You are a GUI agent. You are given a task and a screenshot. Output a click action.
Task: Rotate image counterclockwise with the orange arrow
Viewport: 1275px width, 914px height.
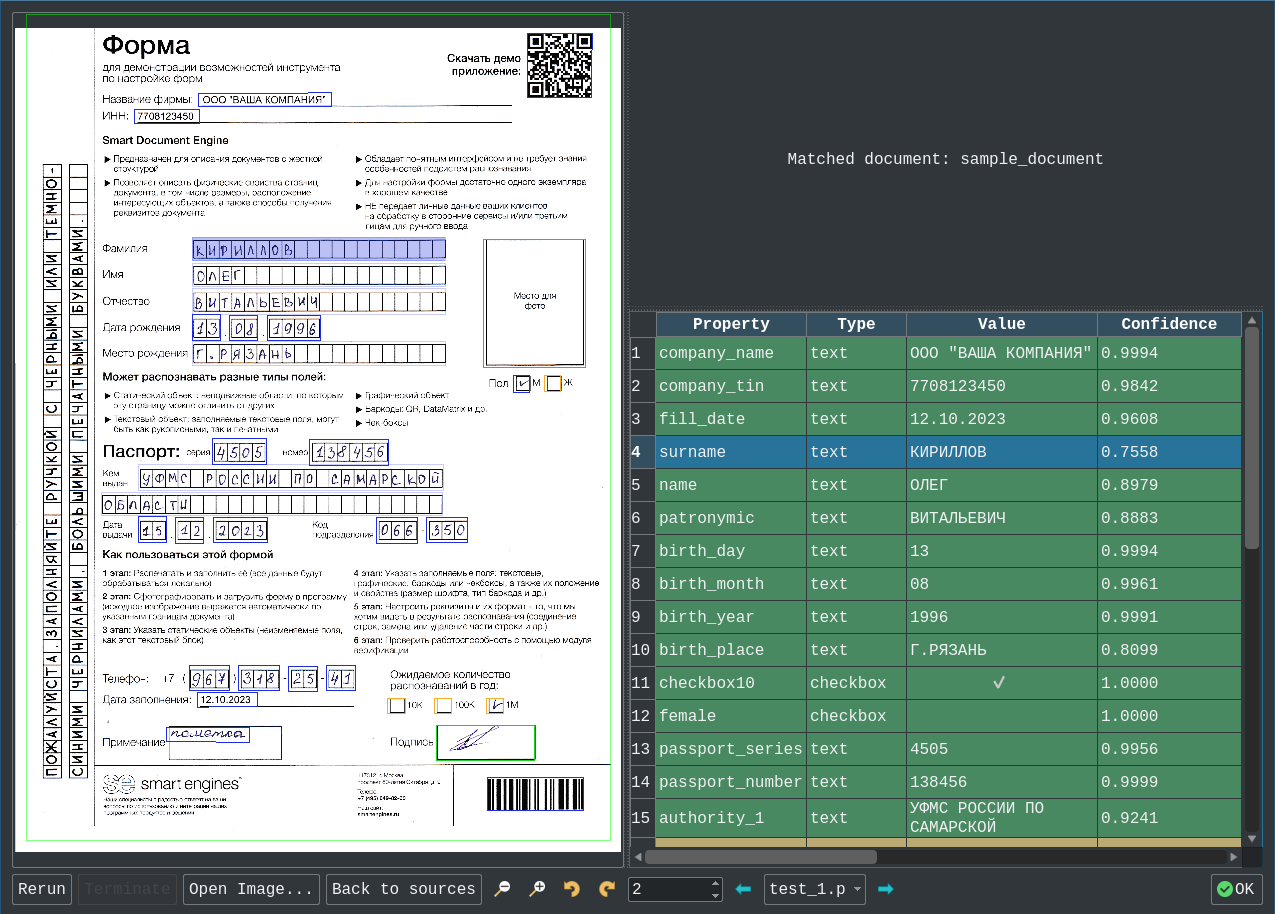coord(572,889)
